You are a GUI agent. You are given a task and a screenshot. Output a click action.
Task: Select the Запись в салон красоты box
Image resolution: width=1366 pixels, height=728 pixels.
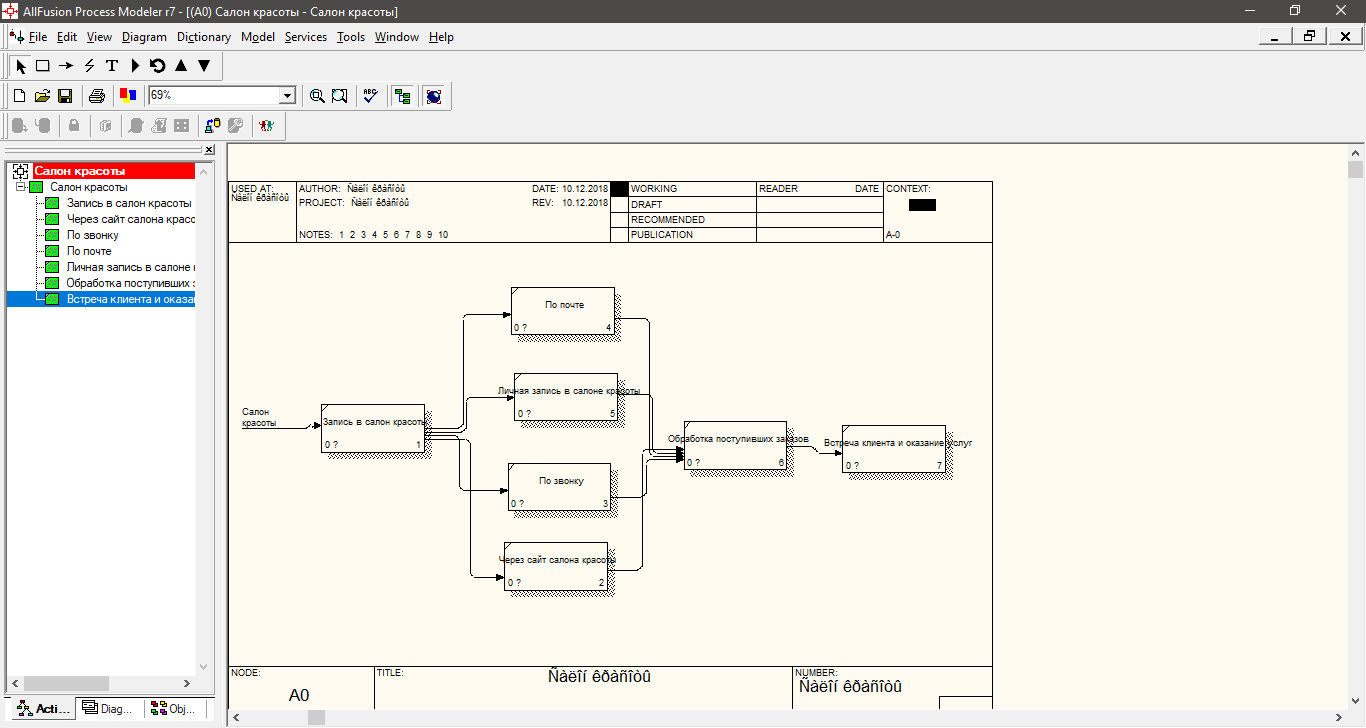coord(373,428)
